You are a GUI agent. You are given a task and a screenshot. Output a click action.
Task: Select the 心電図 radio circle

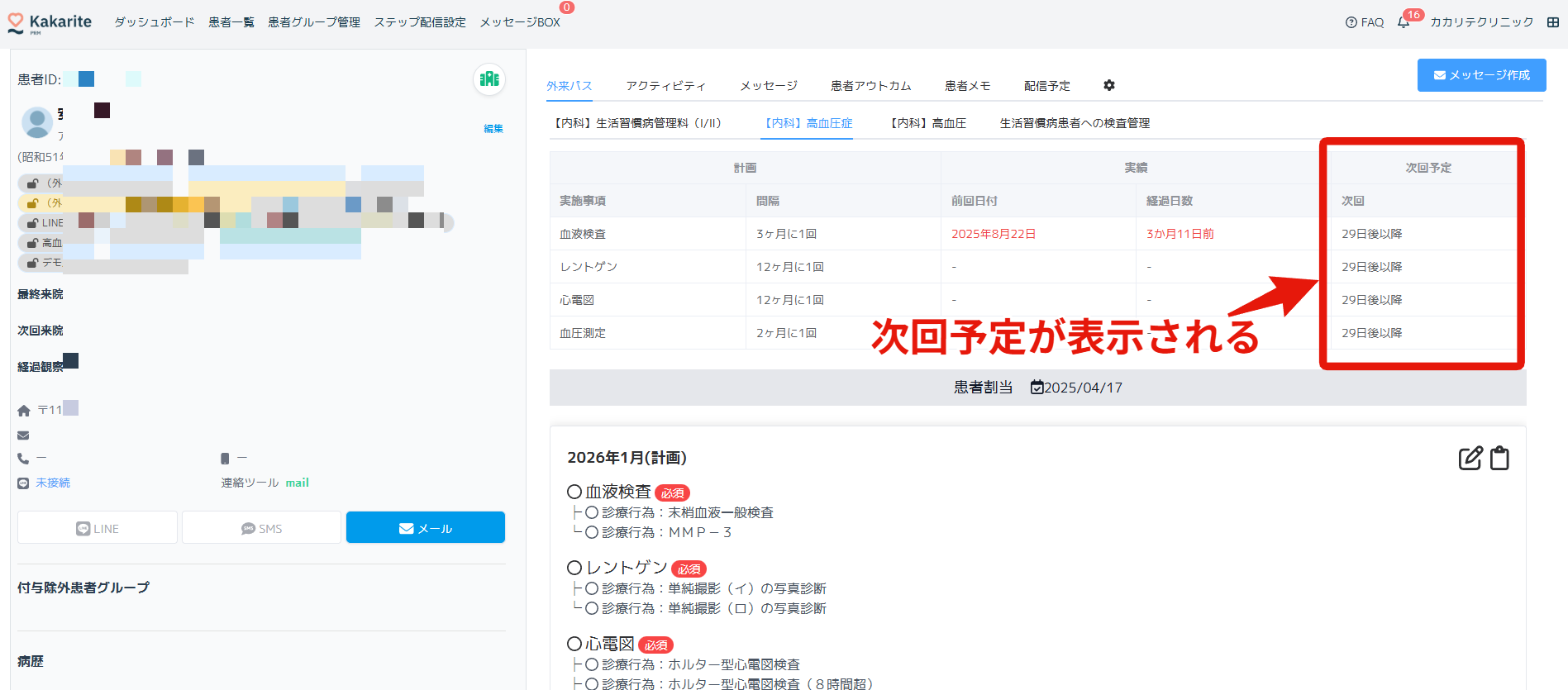574,644
